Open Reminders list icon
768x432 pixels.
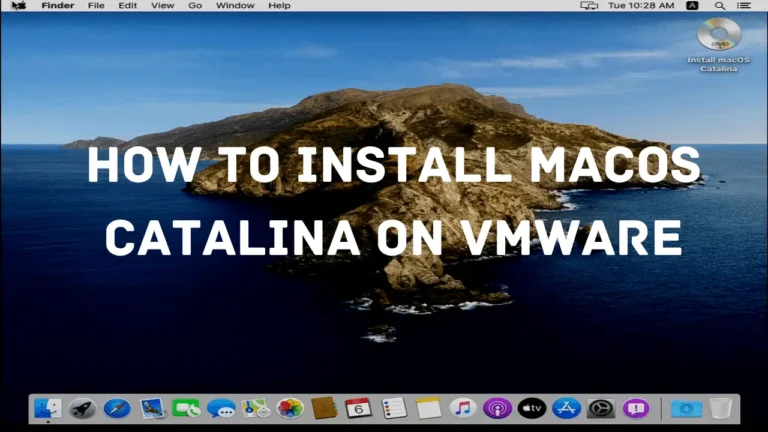[x=394, y=408]
